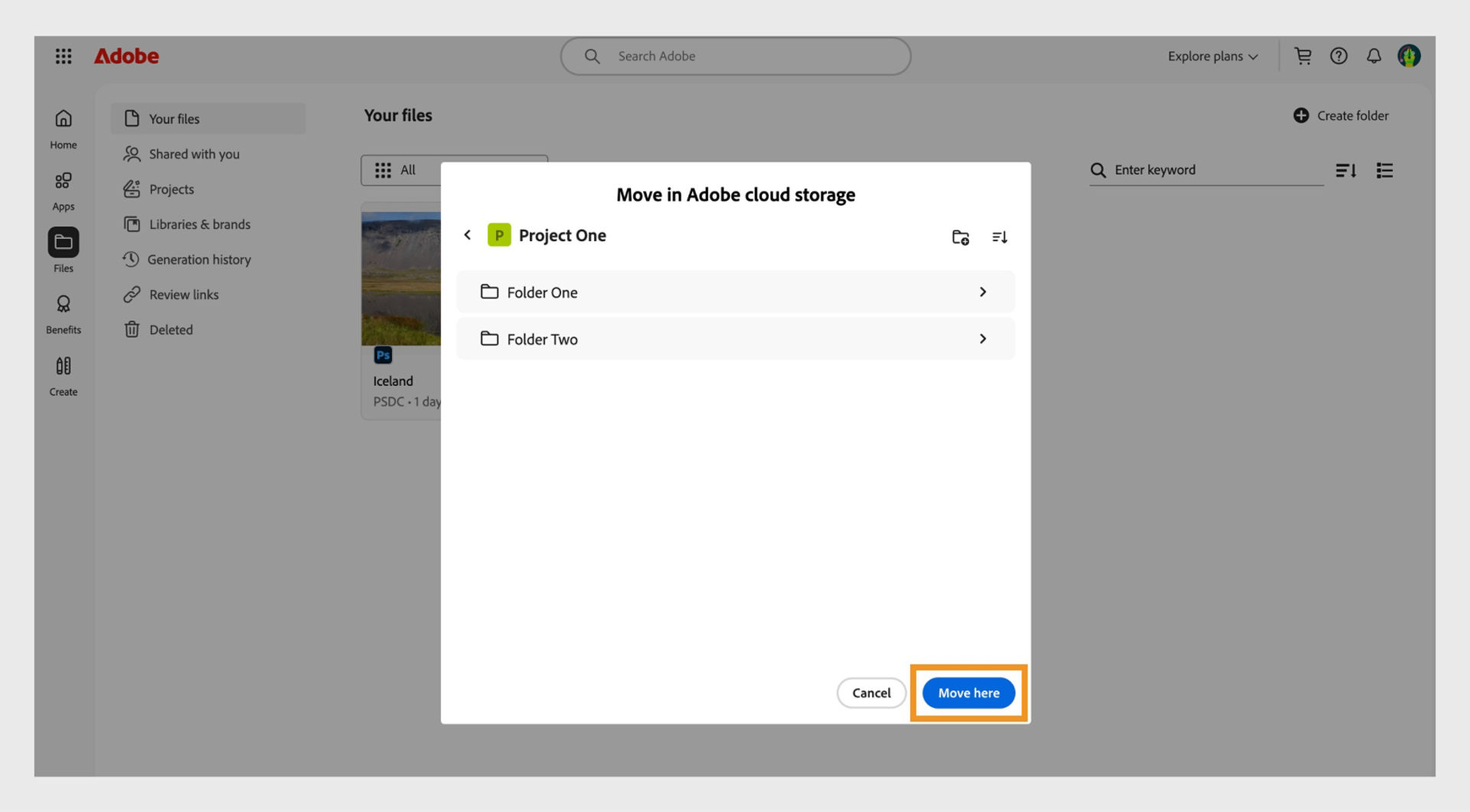The image size is (1470, 812).
Task: Select Shared with you in the navigation
Action: (x=194, y=153)
